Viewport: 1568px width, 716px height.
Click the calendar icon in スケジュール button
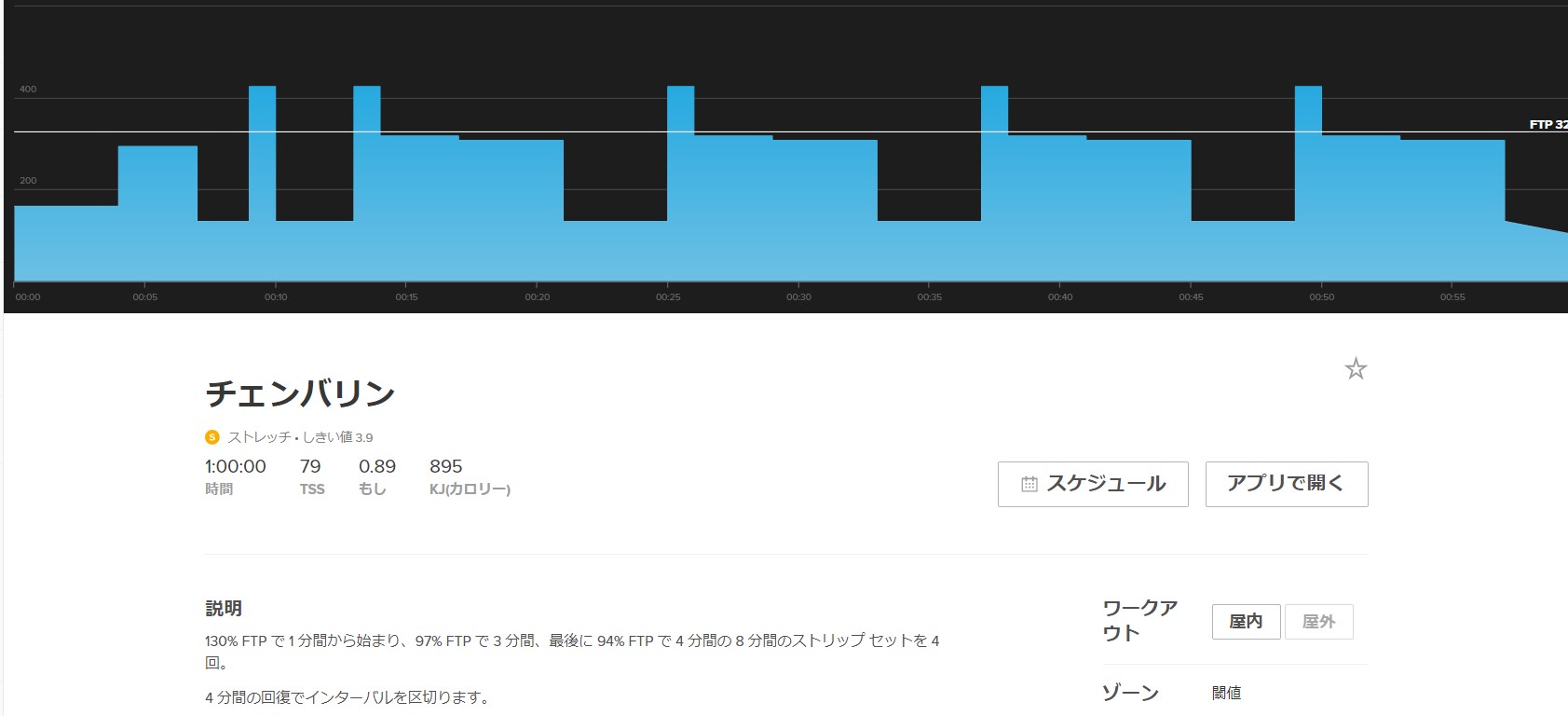1029,484
